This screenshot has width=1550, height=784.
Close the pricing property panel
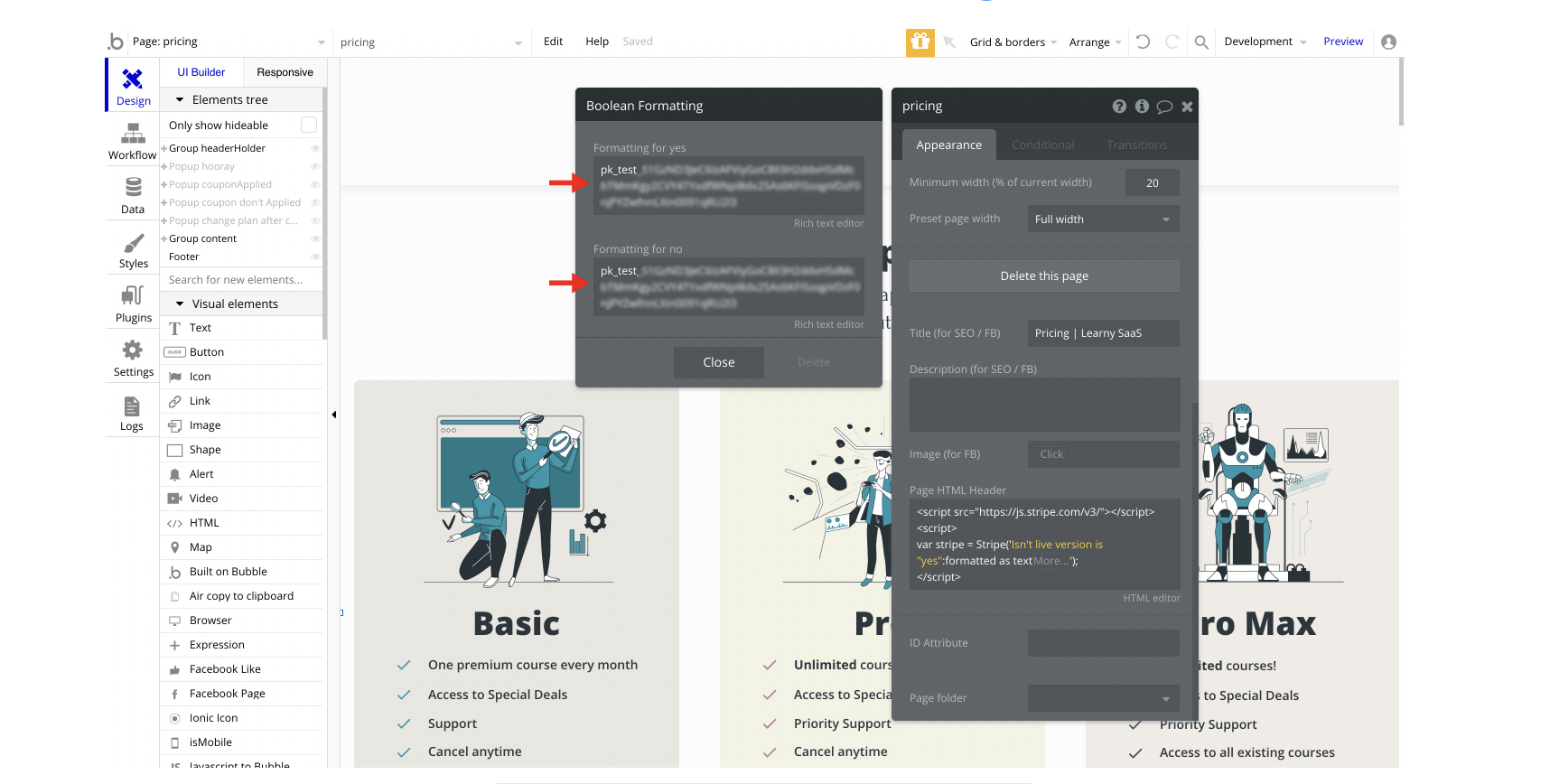[x=1187, y=107]
